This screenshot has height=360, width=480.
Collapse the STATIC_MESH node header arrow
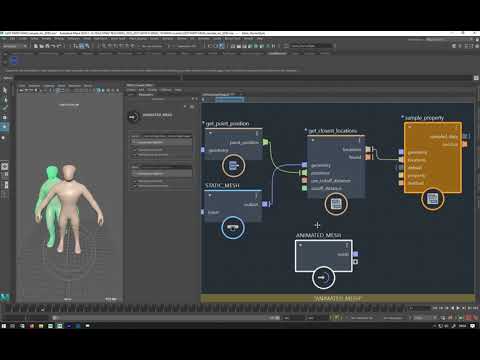[210, 195]
